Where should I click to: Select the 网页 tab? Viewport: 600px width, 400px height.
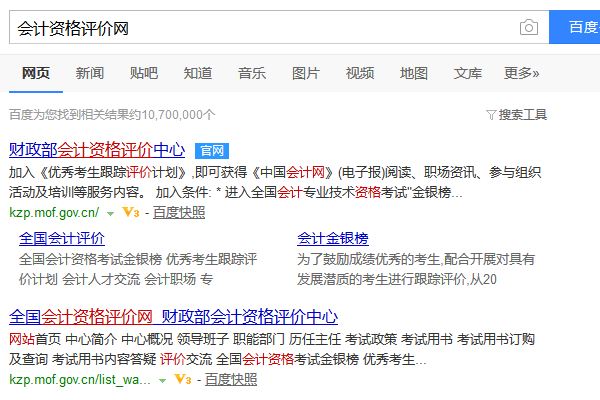[36, 73]
